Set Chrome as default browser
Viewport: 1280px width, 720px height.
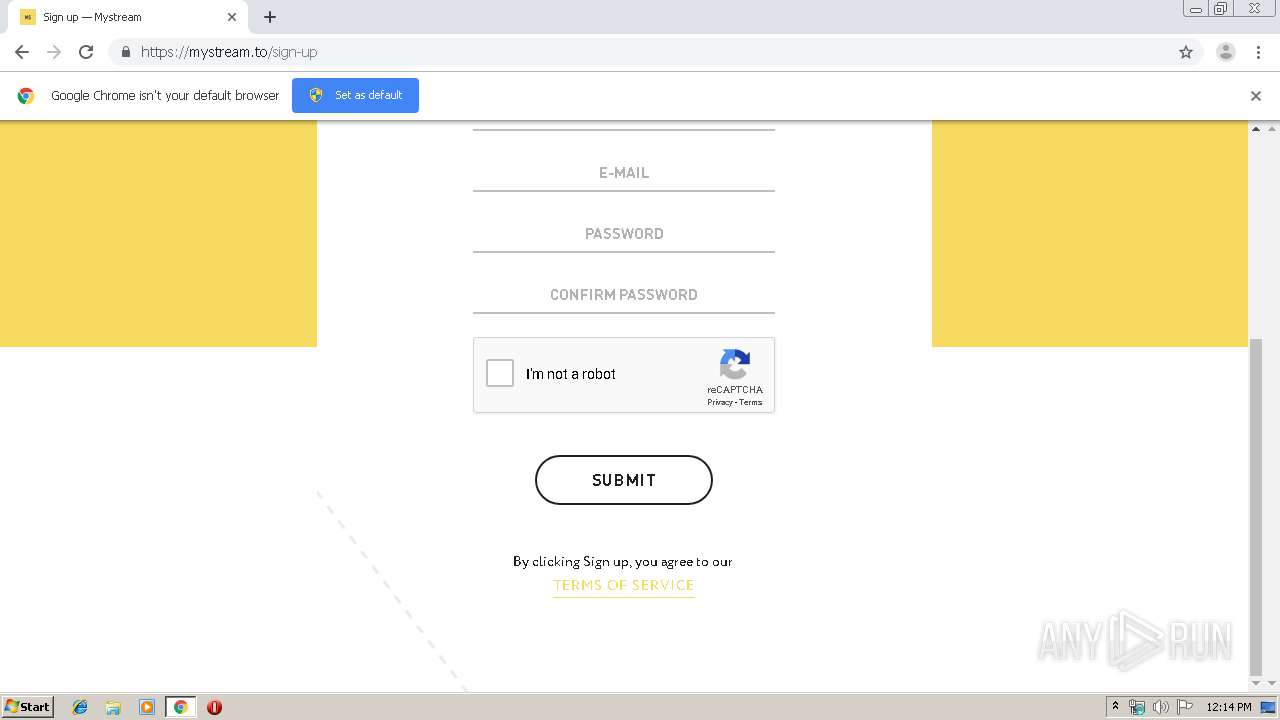tap(355, 95)
